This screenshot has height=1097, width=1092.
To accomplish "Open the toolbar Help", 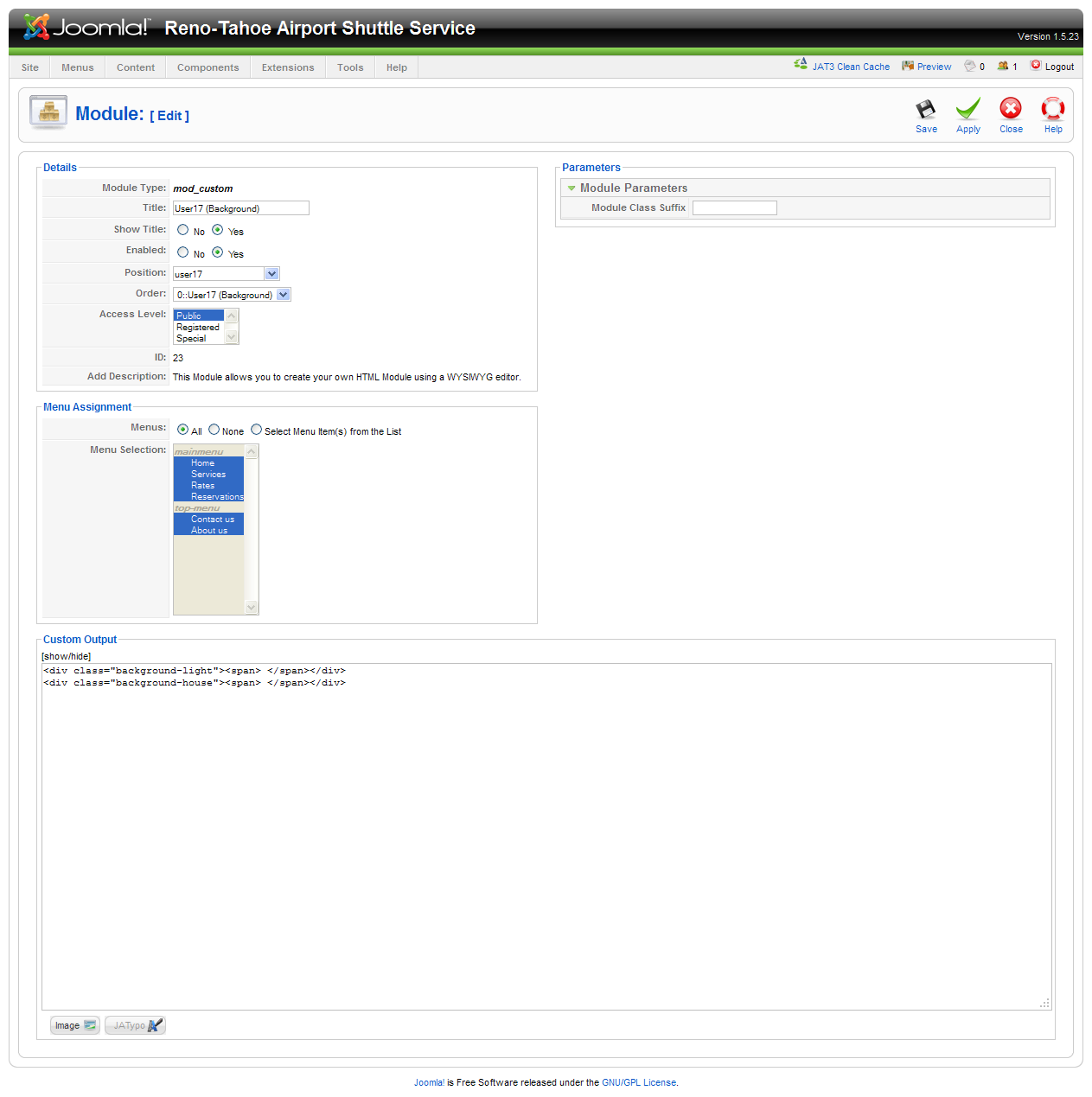I will click(1052, 115).
